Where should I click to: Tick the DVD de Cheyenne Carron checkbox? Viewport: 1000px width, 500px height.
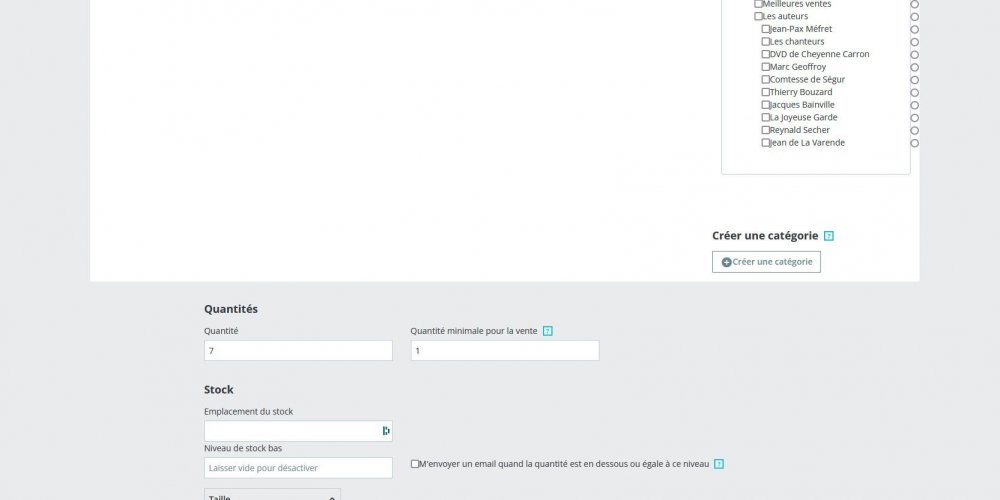tap(766, 54)
